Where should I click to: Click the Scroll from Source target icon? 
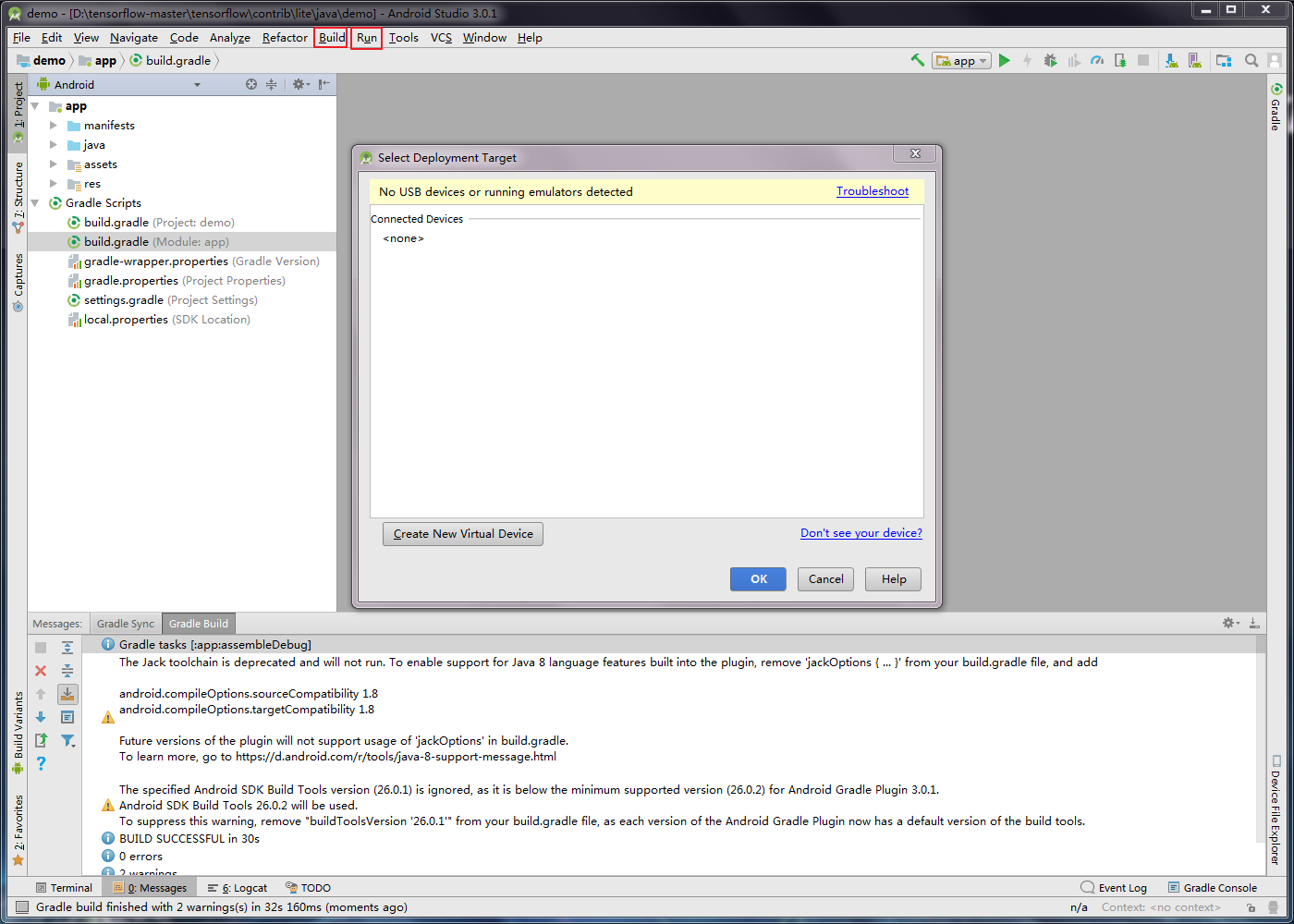[251, 84]
